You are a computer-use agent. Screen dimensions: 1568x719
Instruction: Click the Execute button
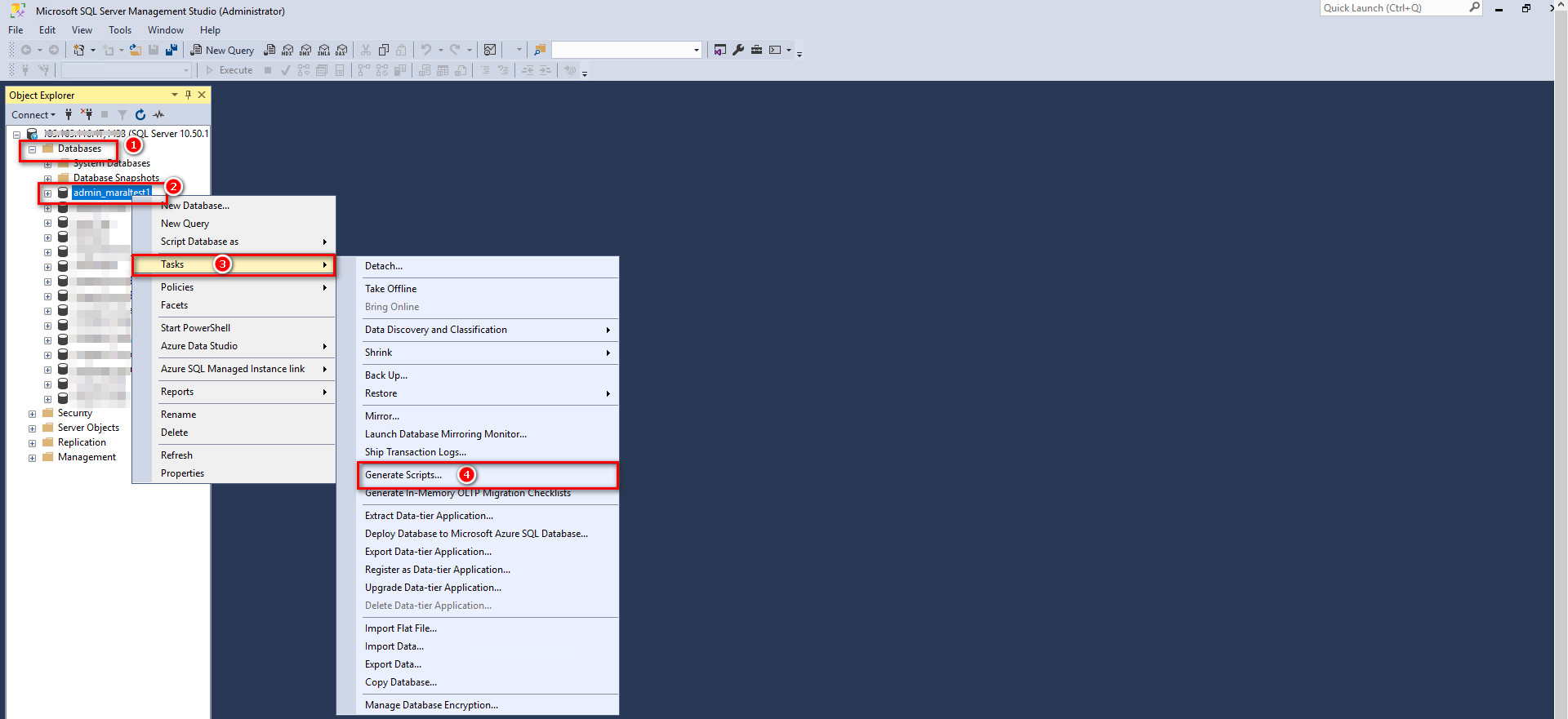click(x=229, y=70)
